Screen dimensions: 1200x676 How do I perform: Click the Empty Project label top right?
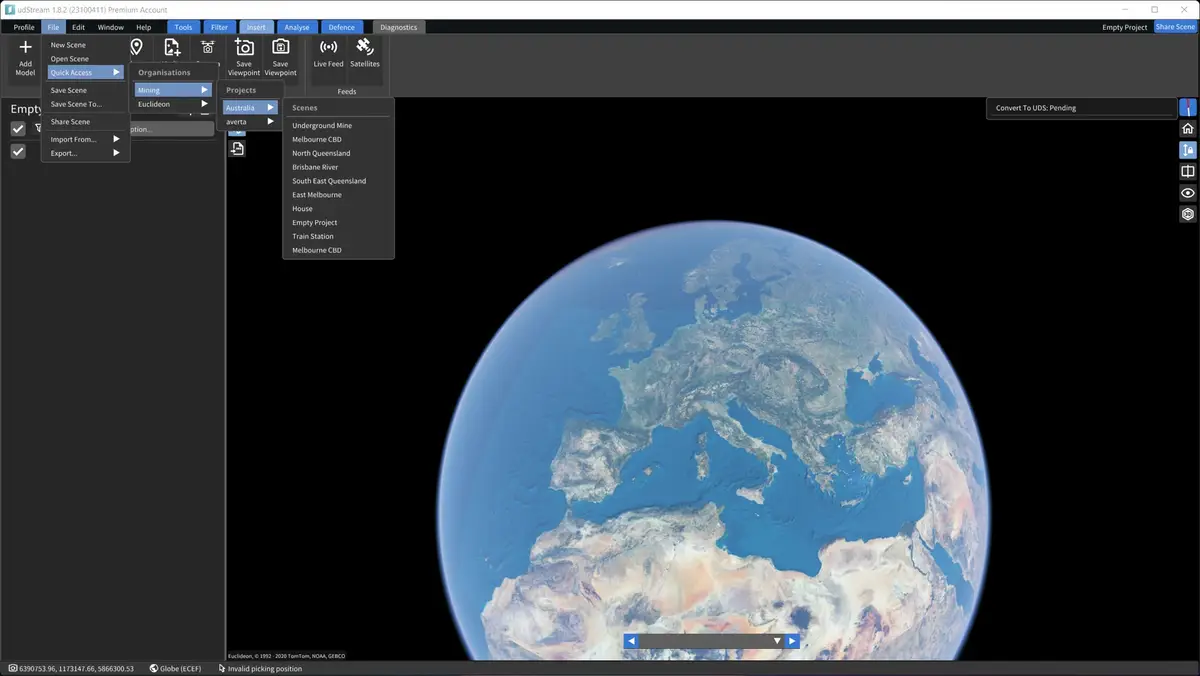(x=1125, y=27)
